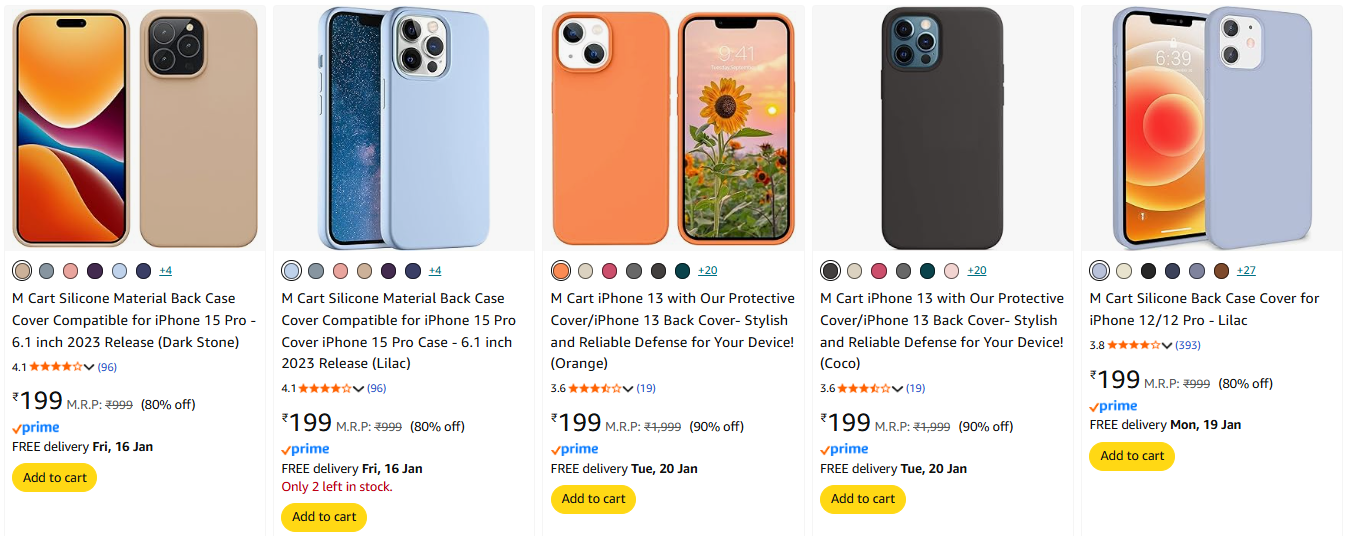Add the Orange iPhone 13 cover to cart
The height and width of the screenshot is (536, 1349).
tap(593, 499)
